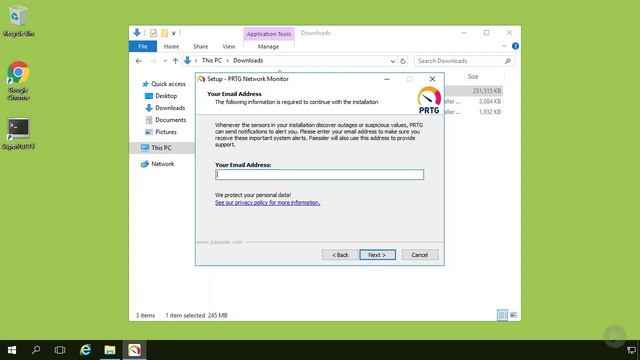This screenshot has height=360, width=640.
Task: Select PRTG setup taskbar icon
Action: (x=134, y=350)
